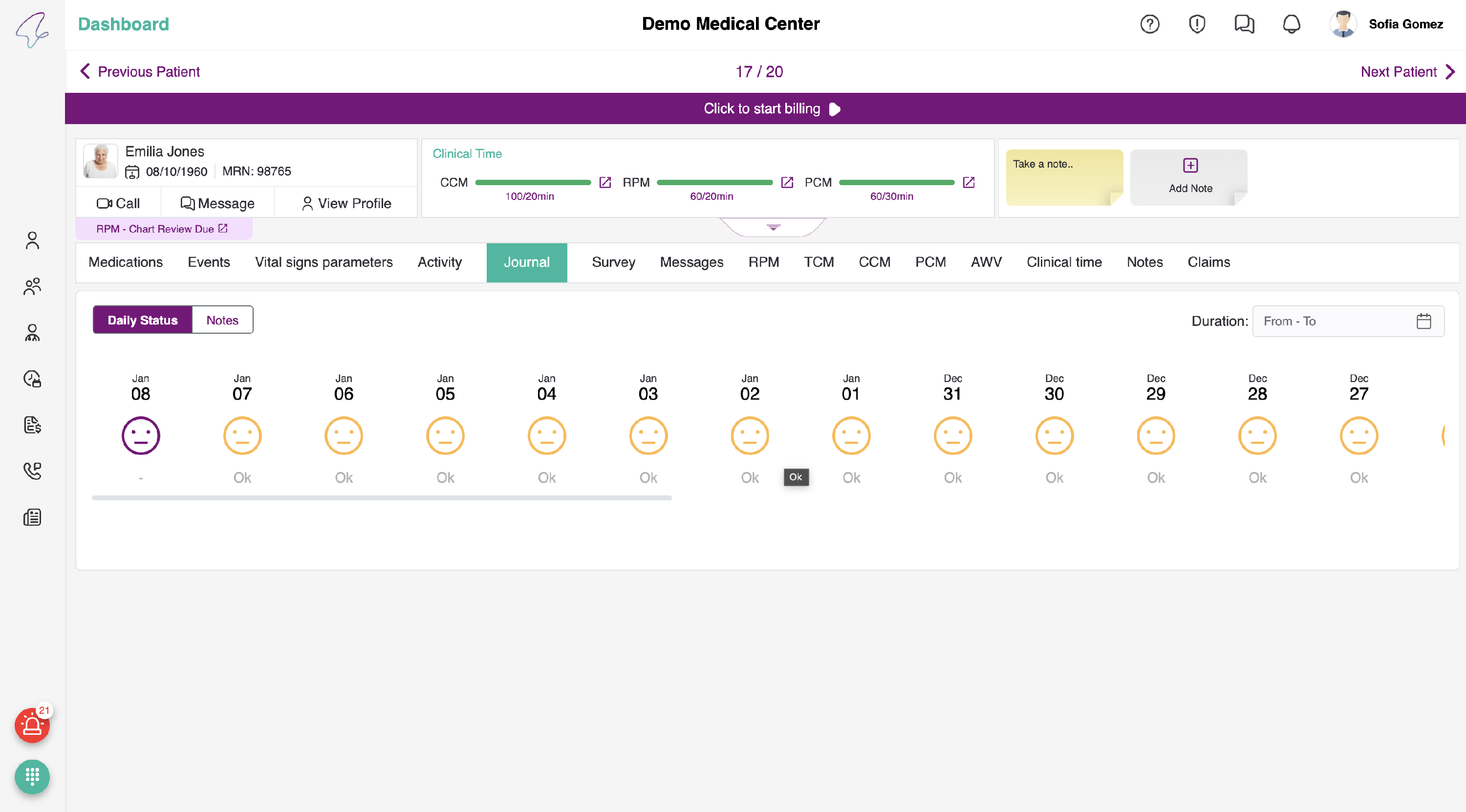The height and width of the screenshot is (812, 1466).
Task: Click the alert shield icon in header
Action: (1197, 24)
